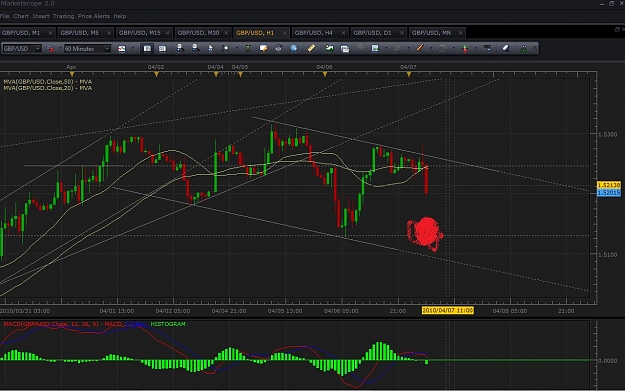Image resolution: width=625 pixels, height=391 pixels.
Task: Open the Chart menu
Action: point(21,16)
